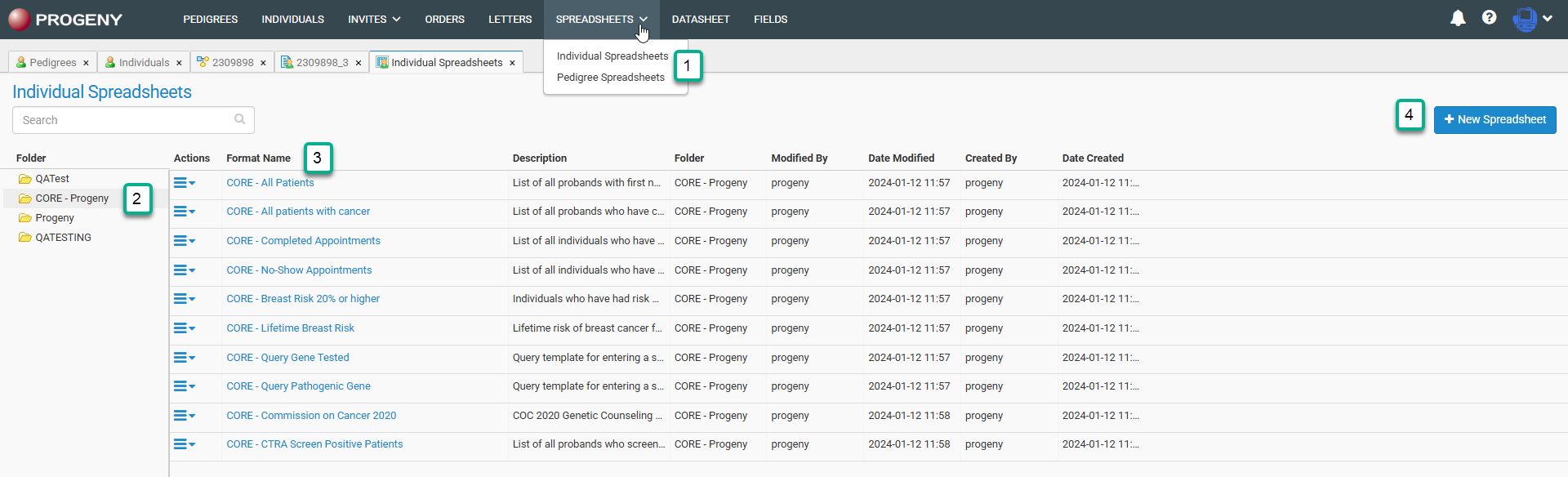The height and width of the screenshot is (477, 1568).
Task: Sort by the Format Name column header
Action: click(x=258, y=158)
